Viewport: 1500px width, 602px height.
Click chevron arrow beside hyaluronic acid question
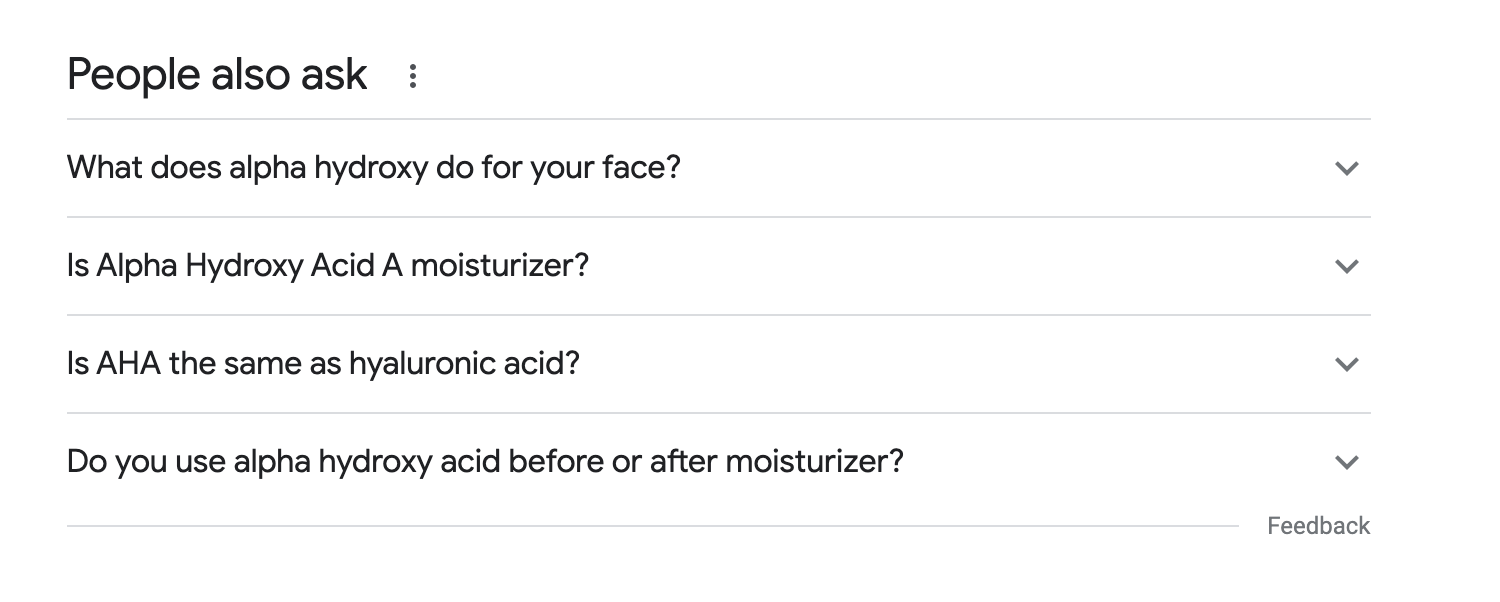coord(1347,364)
